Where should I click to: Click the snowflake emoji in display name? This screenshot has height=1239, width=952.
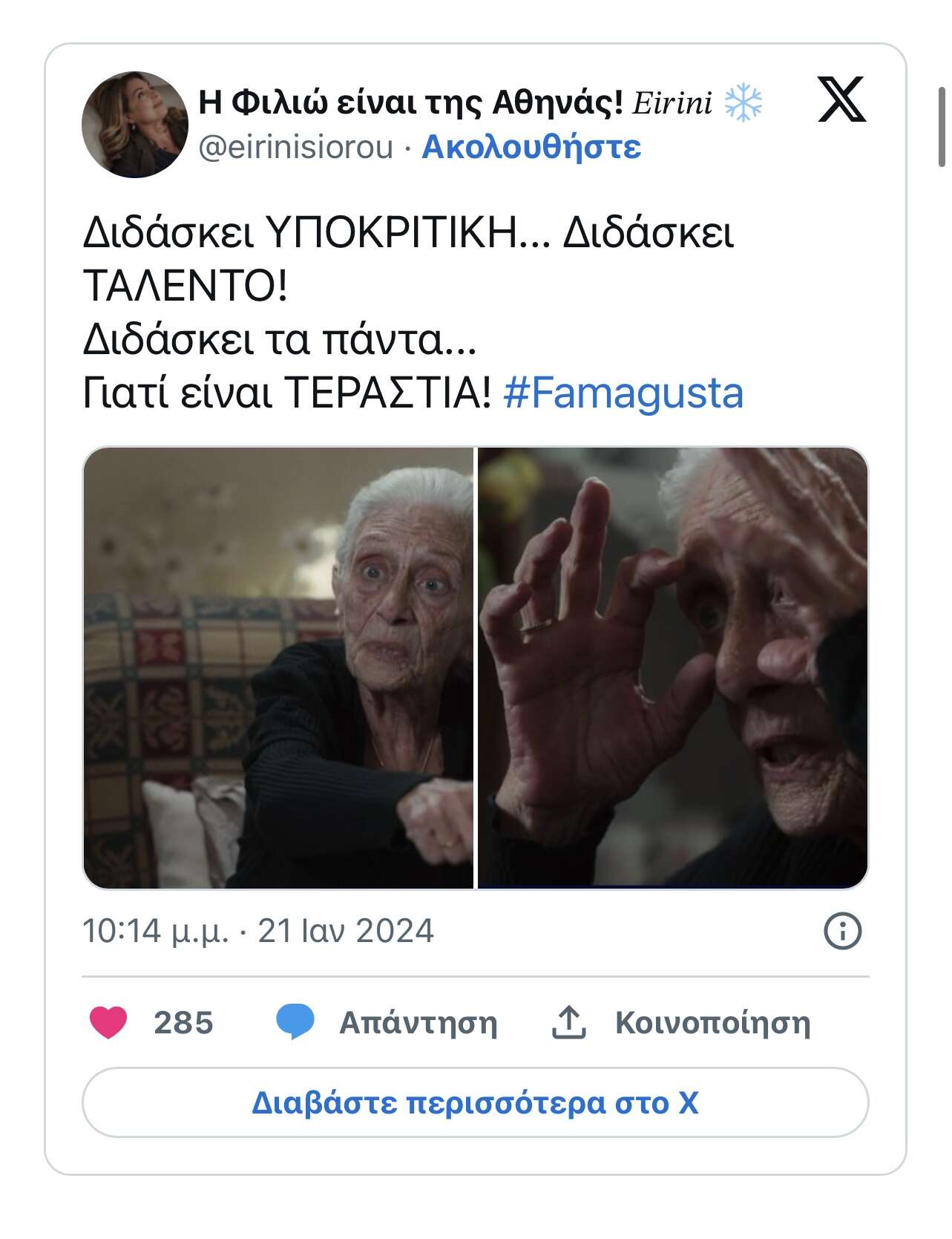tap(743, 103)
